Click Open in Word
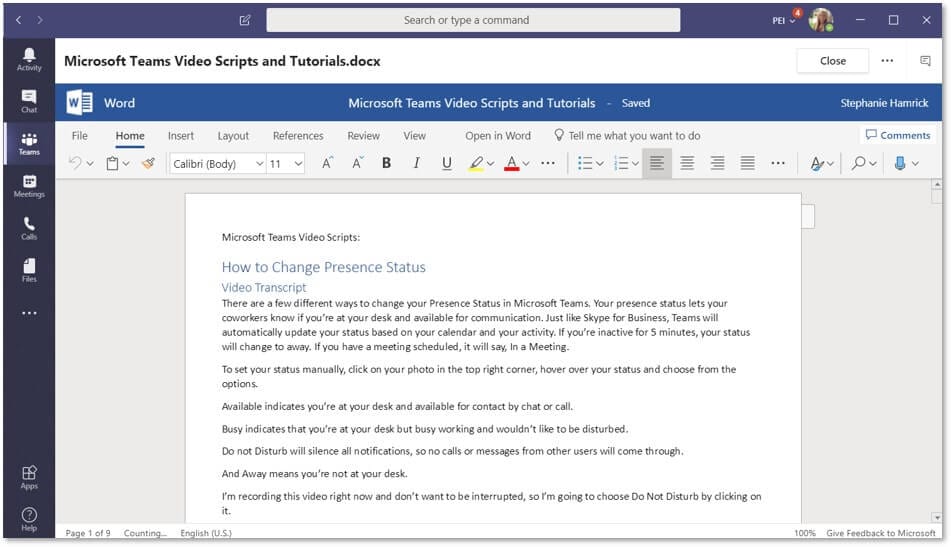The image size is (951, 547). [498, 136]
